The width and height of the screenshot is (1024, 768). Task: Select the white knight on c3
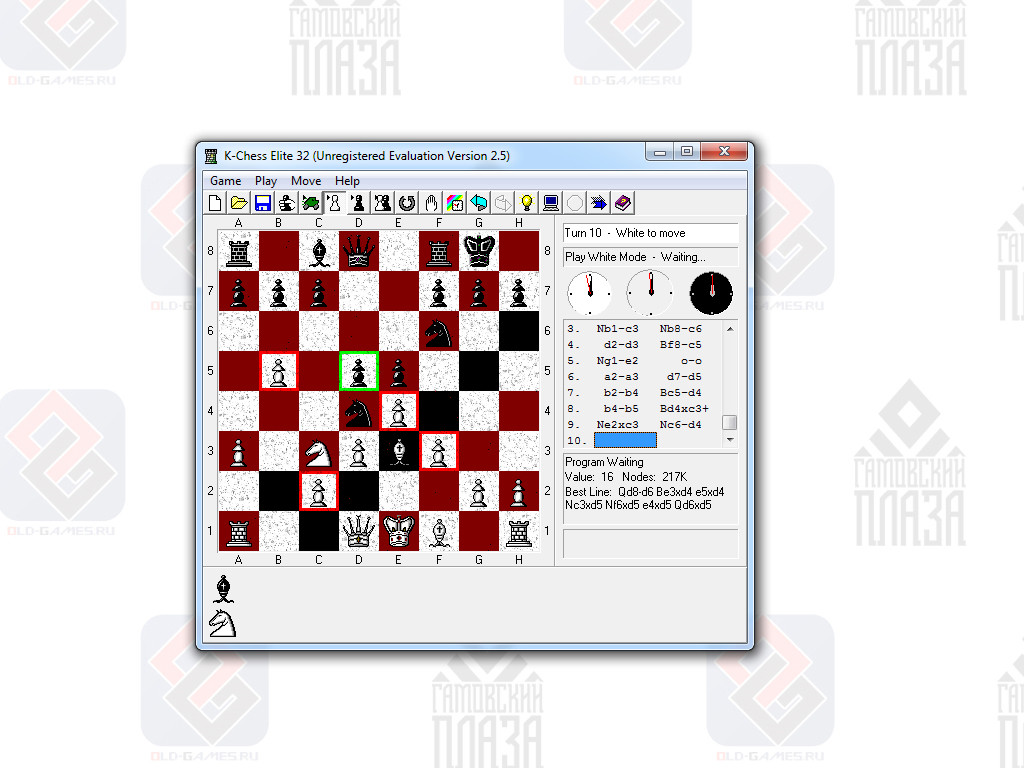[319, 451]
